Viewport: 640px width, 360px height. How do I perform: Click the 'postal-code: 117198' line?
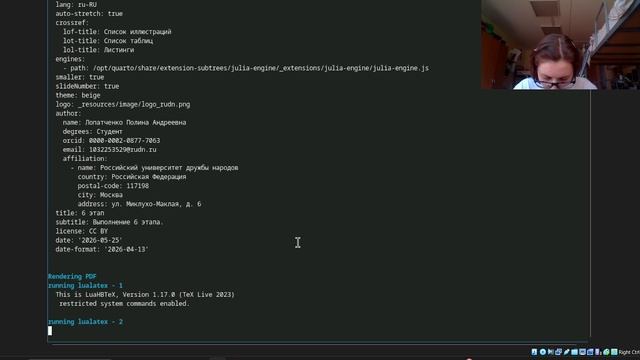point(113,186)
